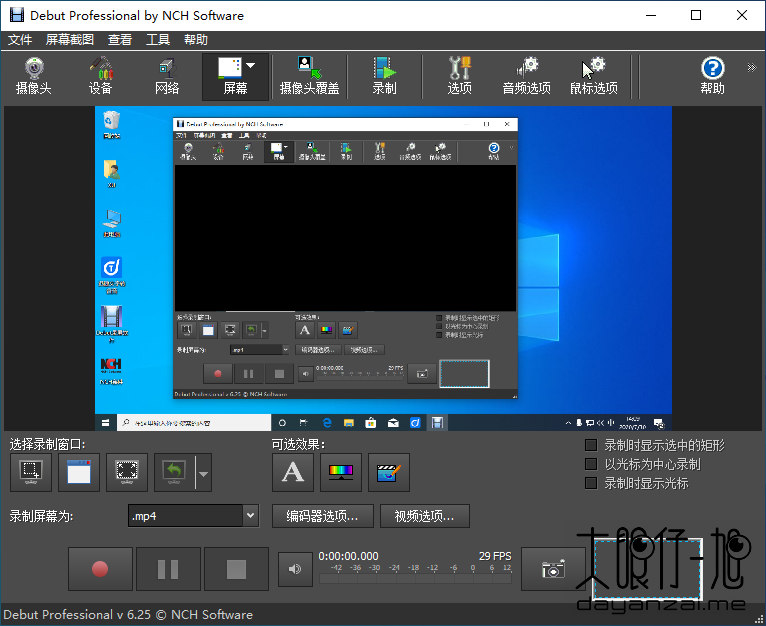This screenshot has height=626, width=766.
Task: Enable 录制时显示选中的矩形 checkbox
Action: [591, 445]
